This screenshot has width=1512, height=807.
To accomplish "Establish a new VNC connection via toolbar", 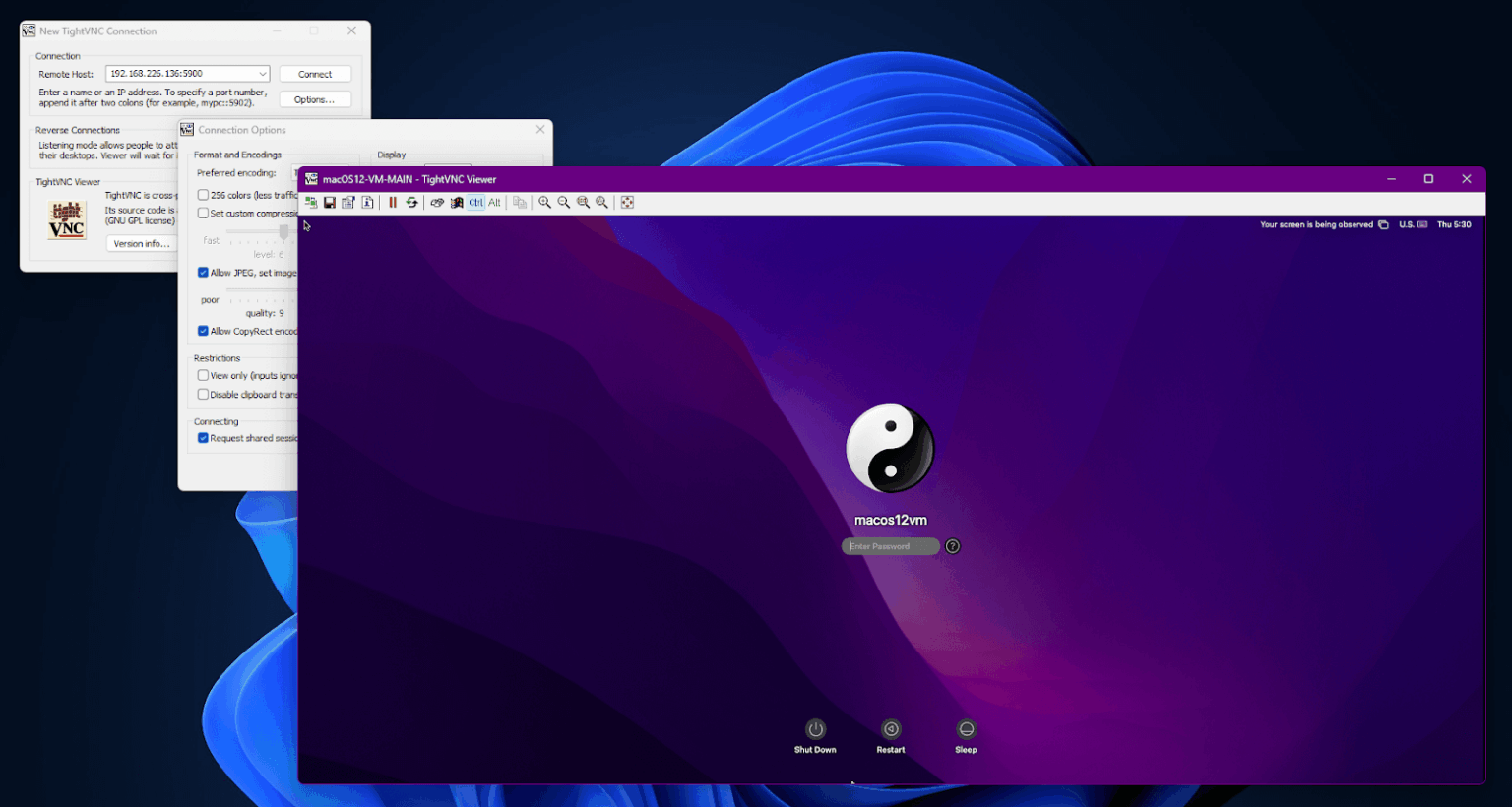I will (311, 202).
